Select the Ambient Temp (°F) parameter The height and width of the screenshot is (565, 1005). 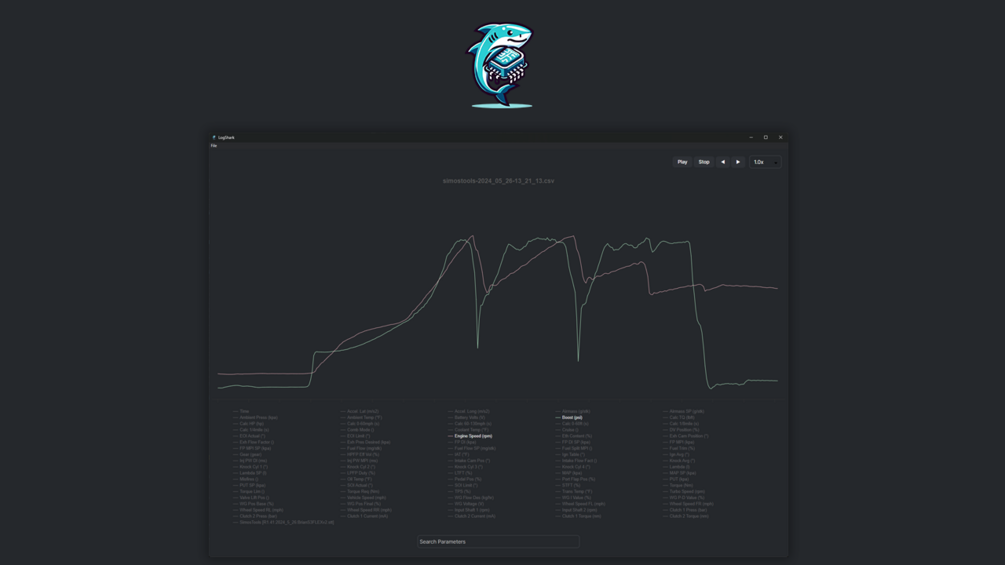pyautogui.click(x=361, y=418)
